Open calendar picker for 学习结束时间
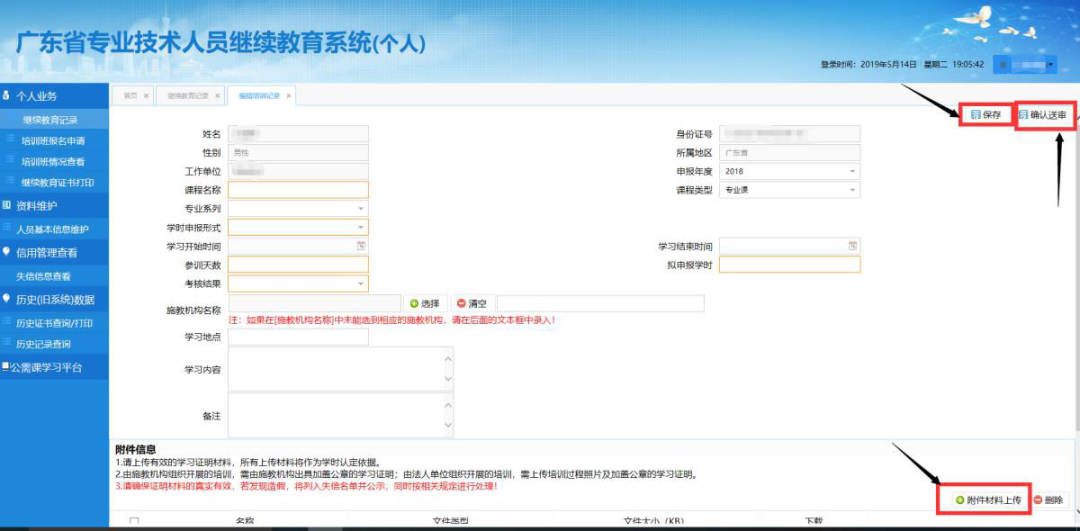 click(853, 246)
